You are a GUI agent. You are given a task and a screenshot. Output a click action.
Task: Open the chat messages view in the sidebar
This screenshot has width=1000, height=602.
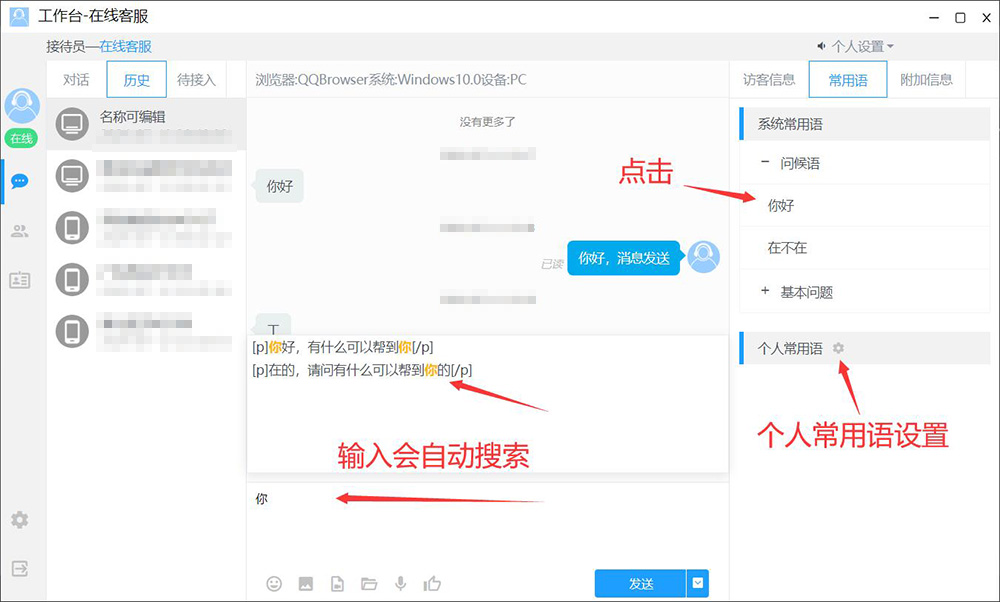(20, 181)
